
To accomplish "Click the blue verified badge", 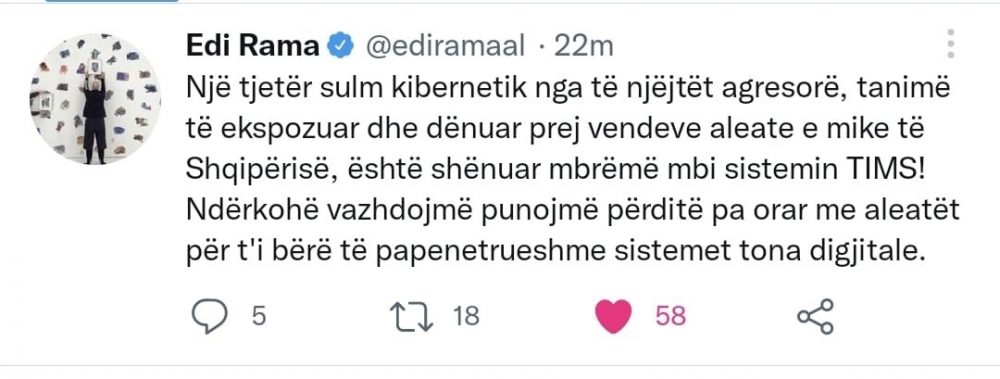I will point(340,46).
